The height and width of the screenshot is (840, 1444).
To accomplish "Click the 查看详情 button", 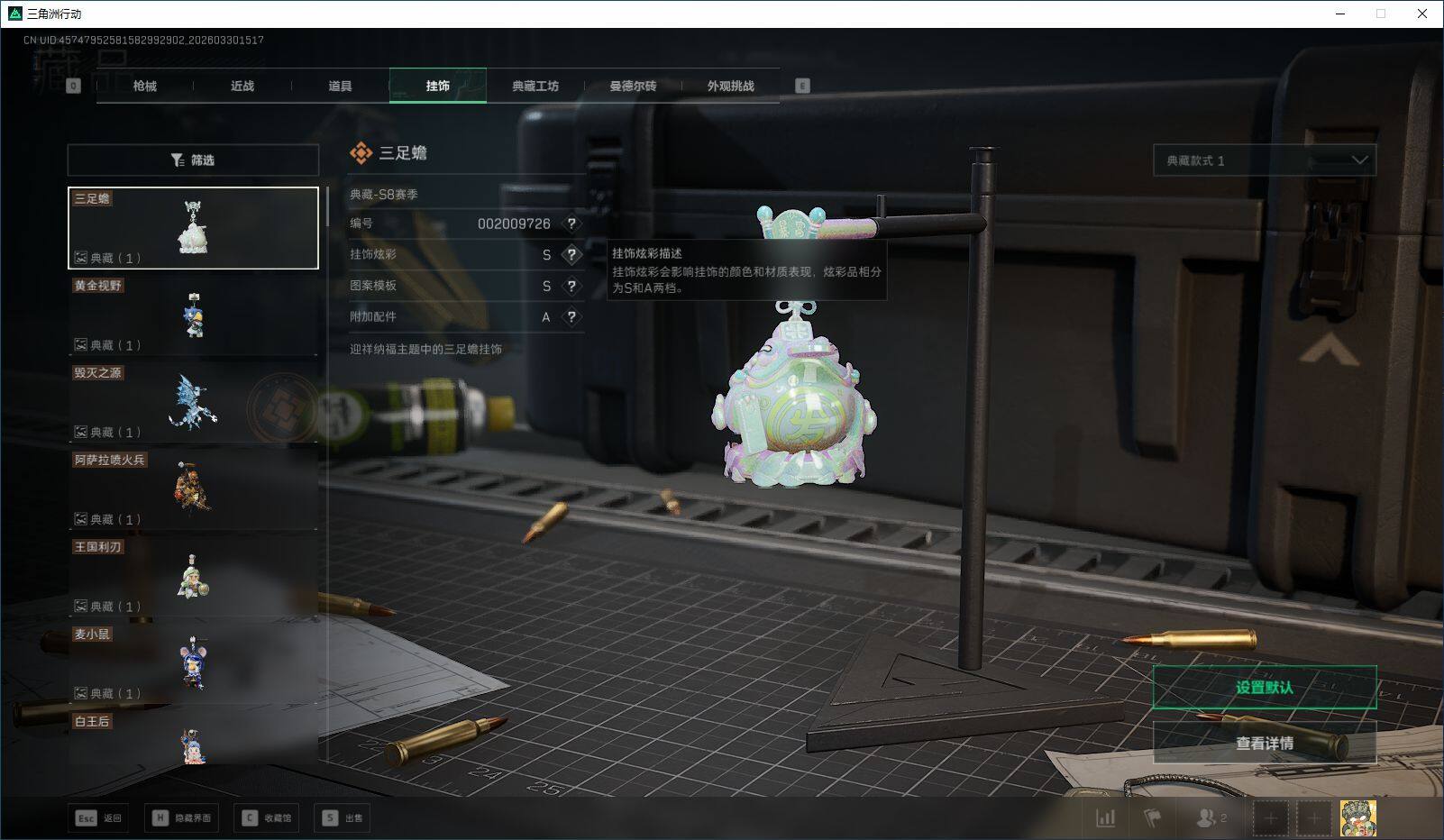I will [x=1264, y=743].
